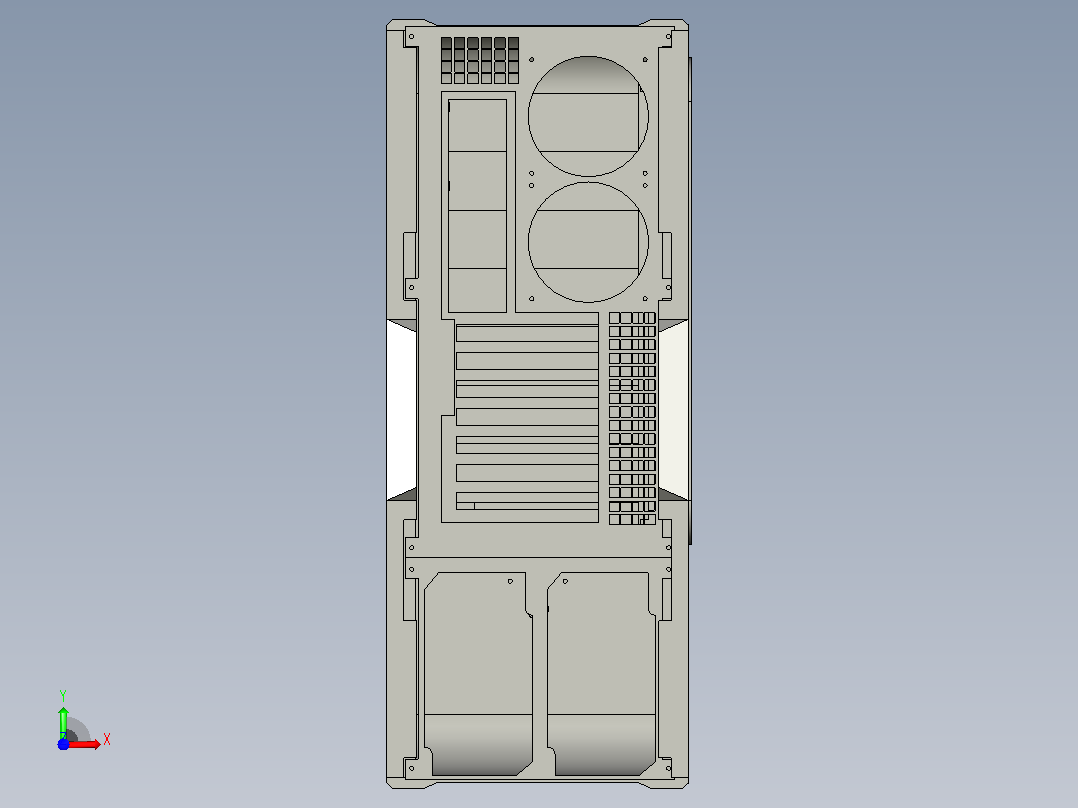The width and height of the screenshot is (1078, 808).
Task: Select the top-left square vent grid on the model
Action: tap(480, 61)
